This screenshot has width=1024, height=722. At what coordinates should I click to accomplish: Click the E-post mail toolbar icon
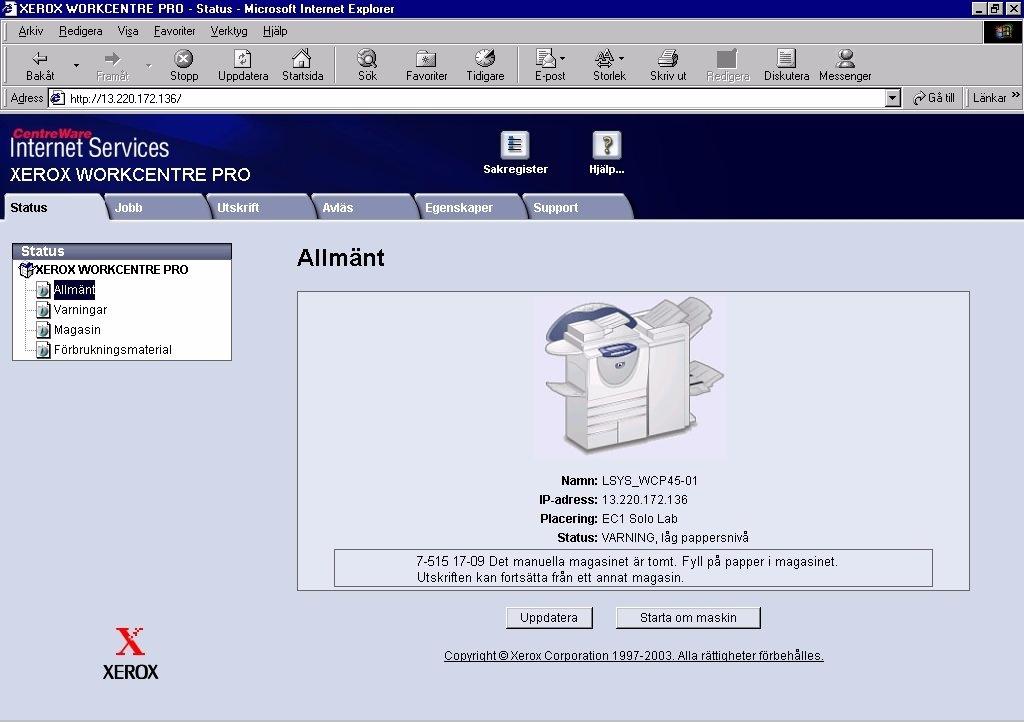coord(546,59)
